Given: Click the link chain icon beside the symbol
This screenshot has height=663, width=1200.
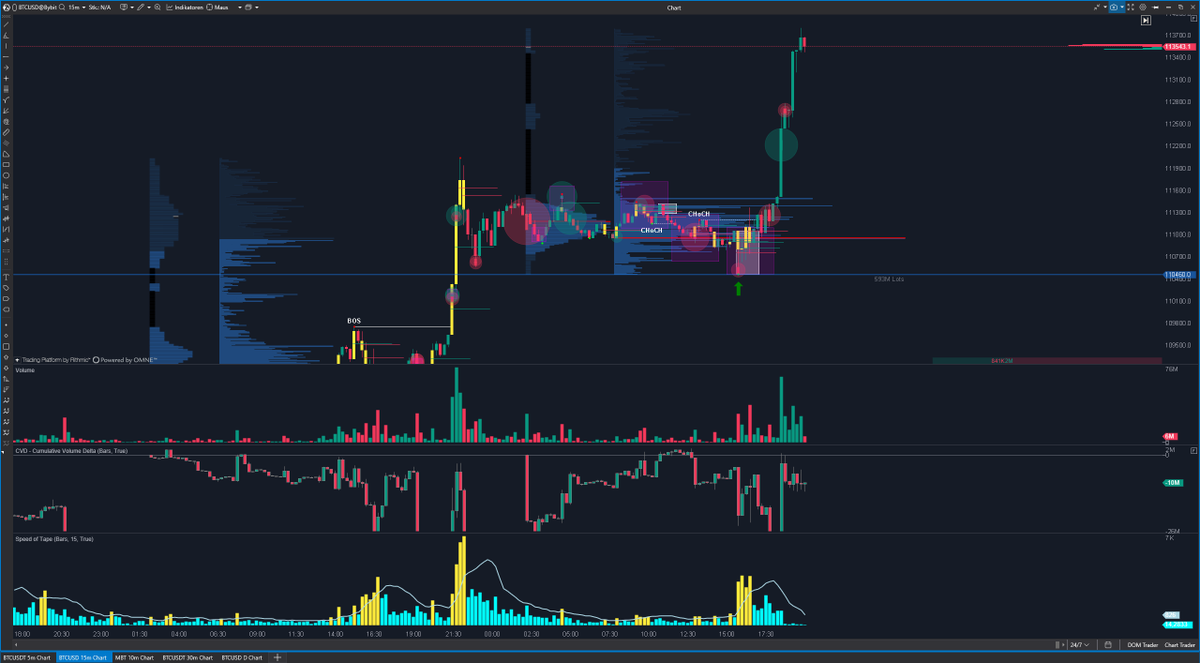Looking at the screenshot, I should point(14,8).
